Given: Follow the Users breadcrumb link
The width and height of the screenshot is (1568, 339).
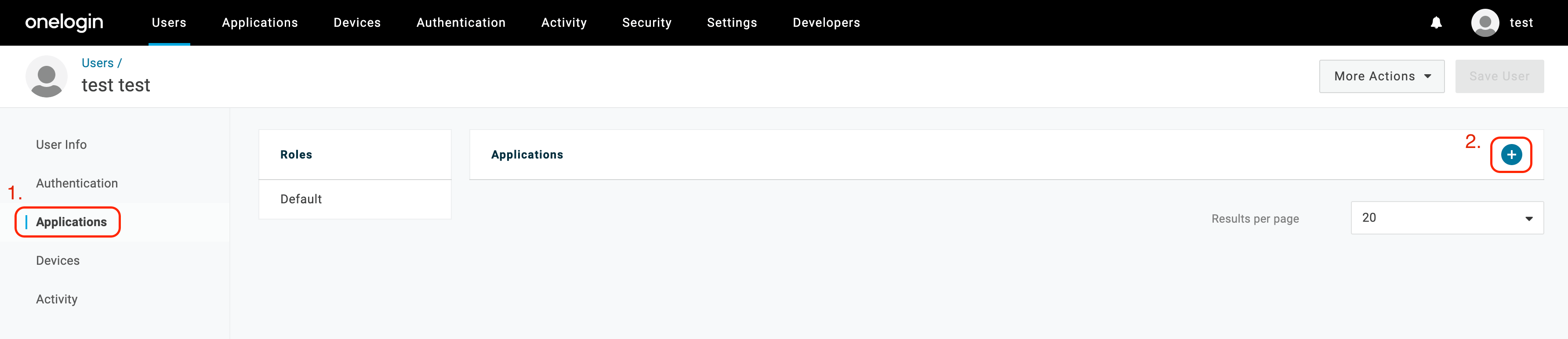Looking at the screenshot, I should tap(98, 62).
